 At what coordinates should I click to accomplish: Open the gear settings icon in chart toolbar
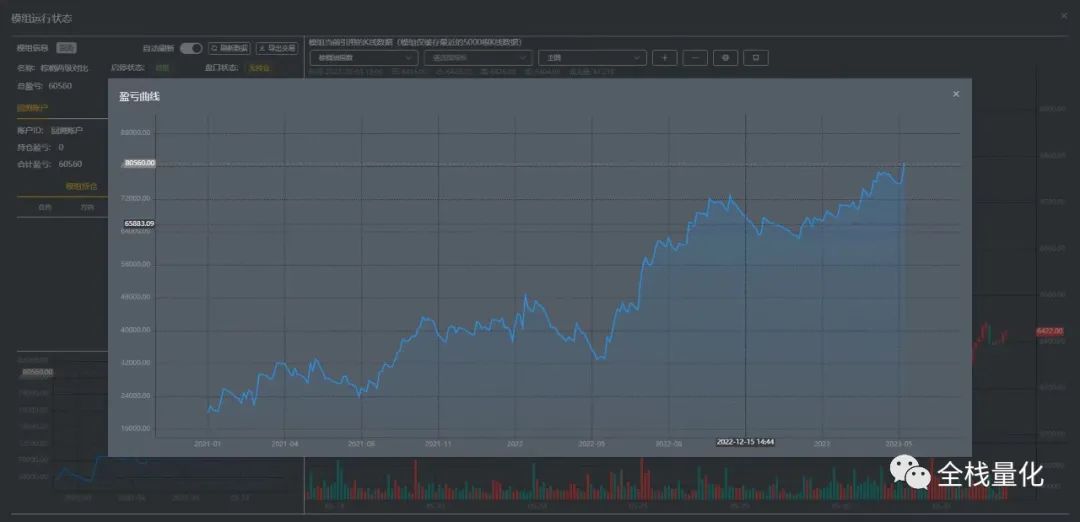pos(725,58)
